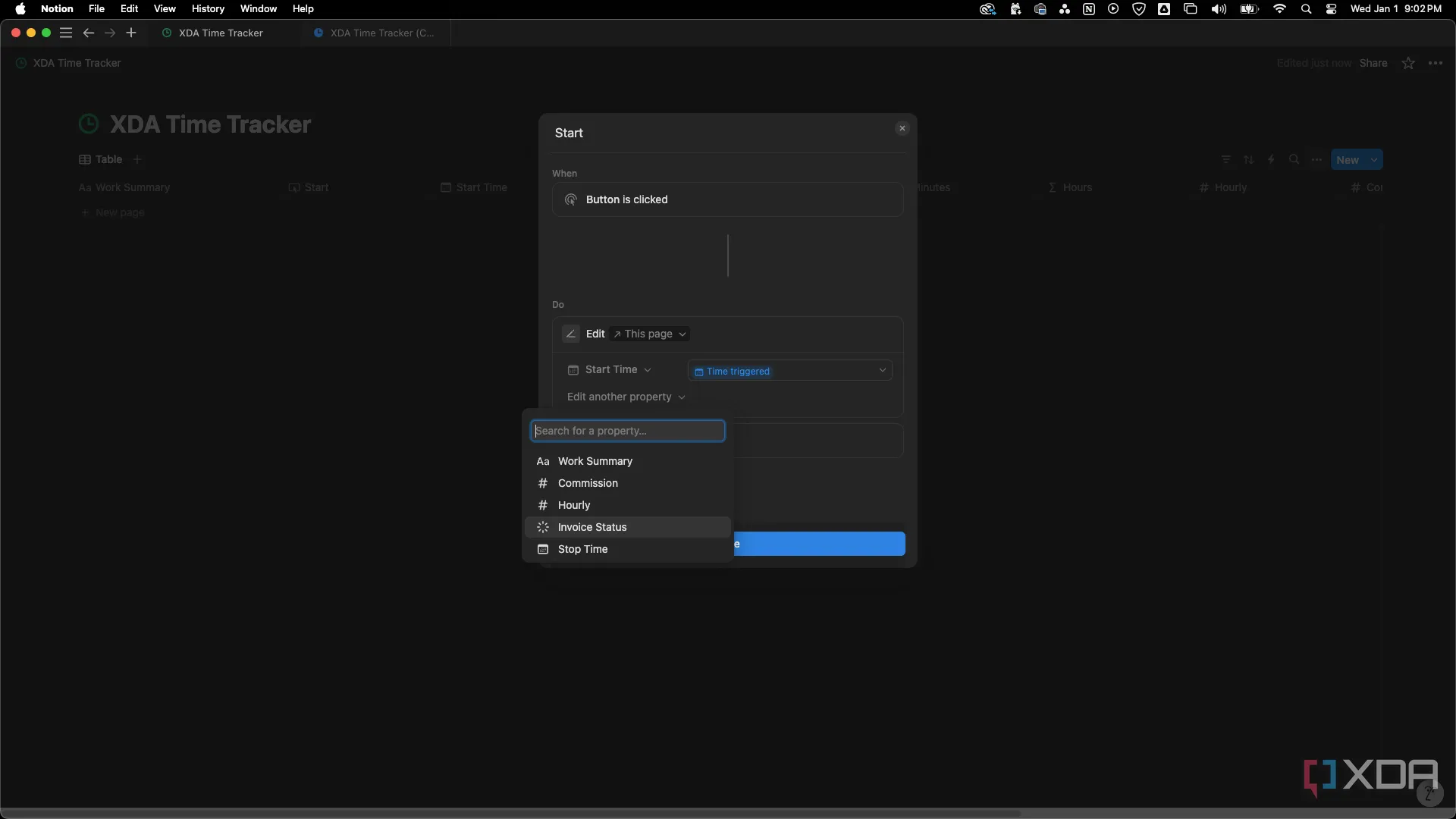Click Hourly column header in table

(x=1222, y=187)
